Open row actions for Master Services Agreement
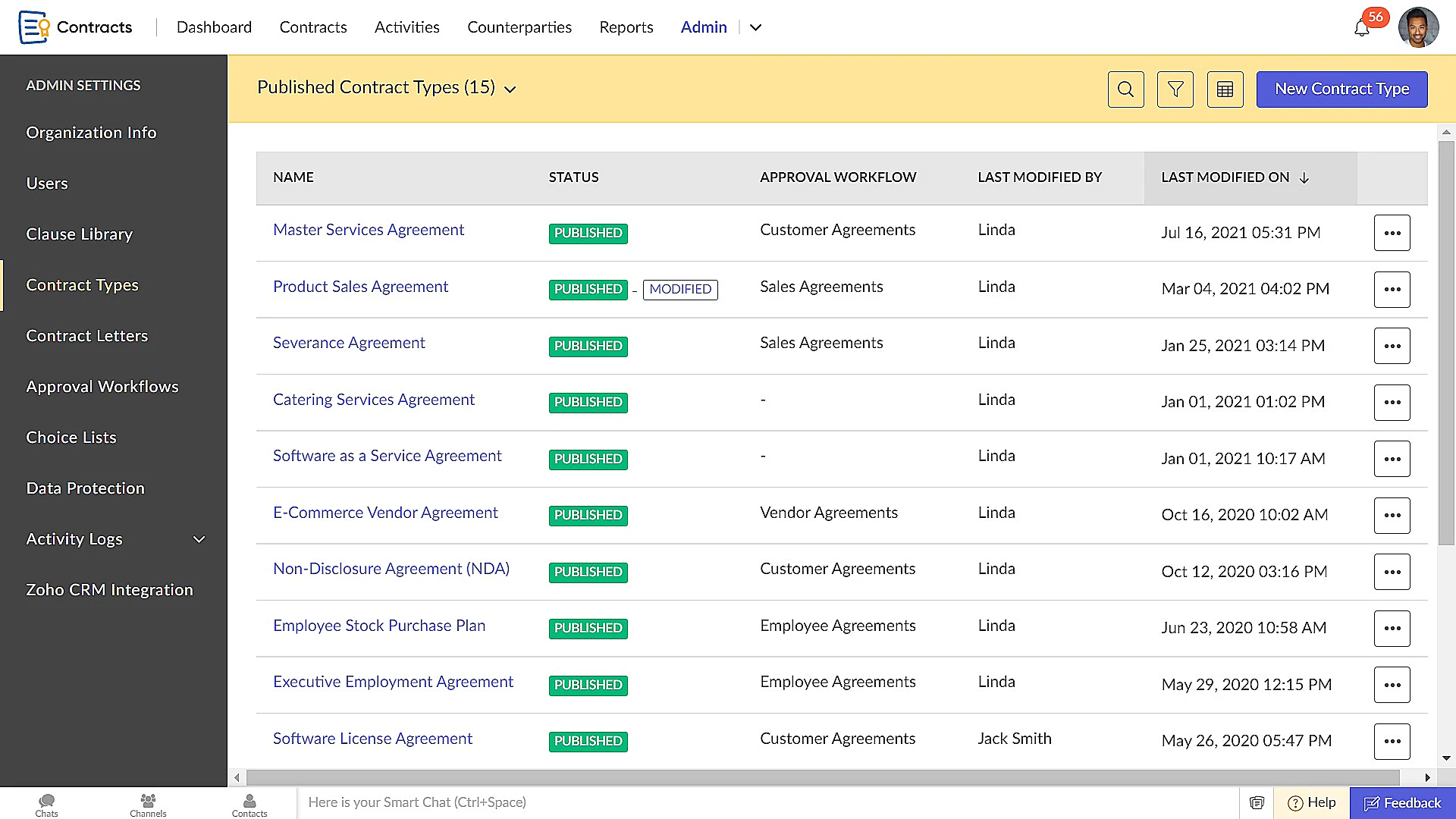 click(1392, 233)
